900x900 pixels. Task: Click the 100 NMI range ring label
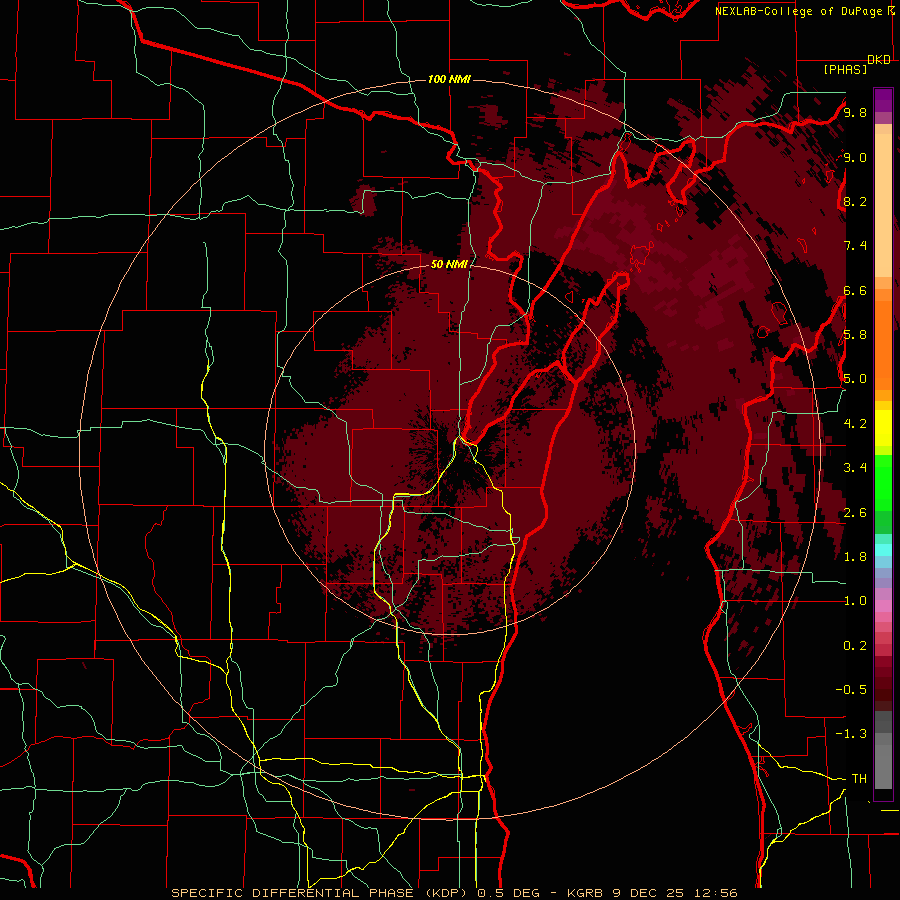[449, 79]
